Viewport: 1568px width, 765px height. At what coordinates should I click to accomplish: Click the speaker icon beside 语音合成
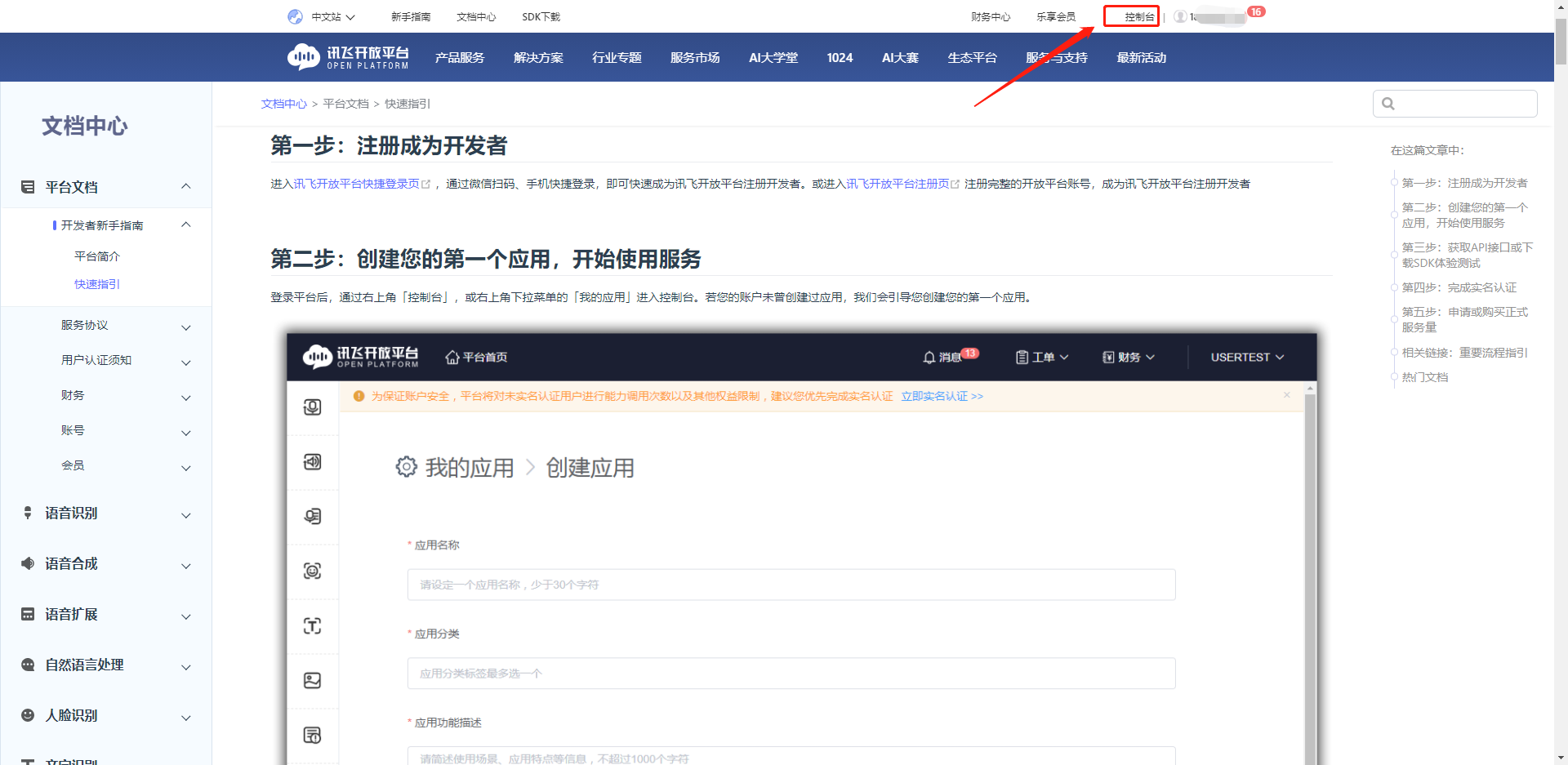(x=27, y=563)
